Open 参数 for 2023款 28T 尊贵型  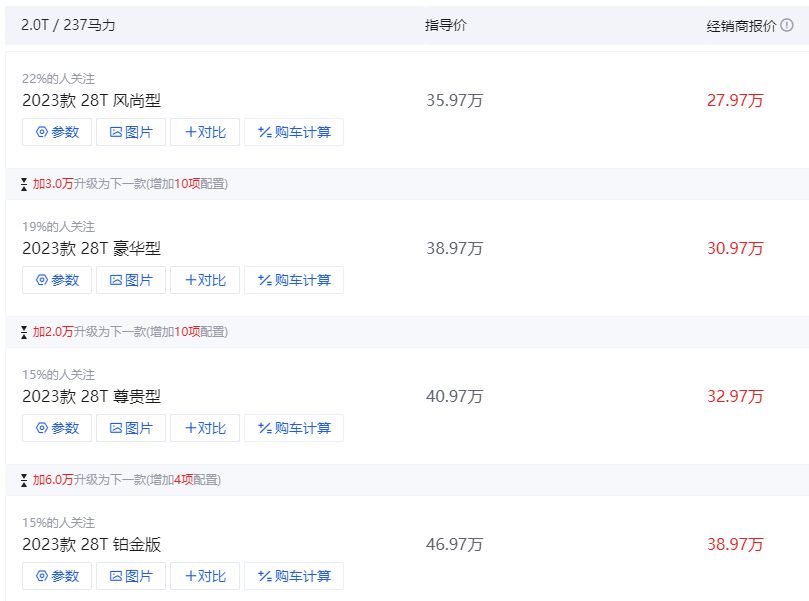click(x=57, y=428)
